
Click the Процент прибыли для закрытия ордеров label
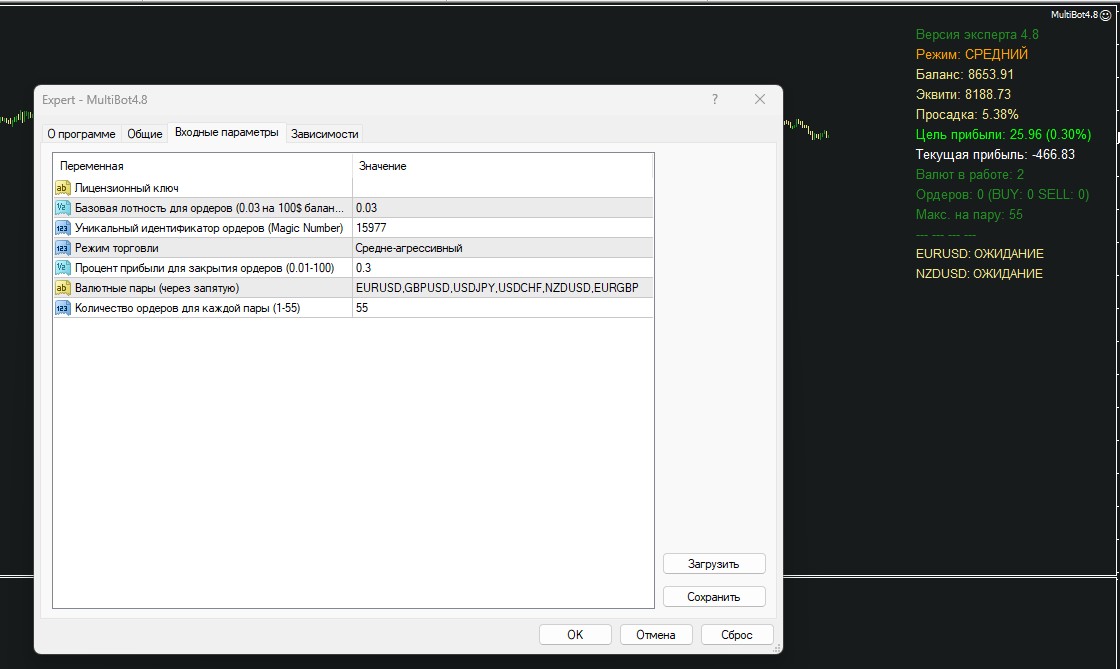204,268
